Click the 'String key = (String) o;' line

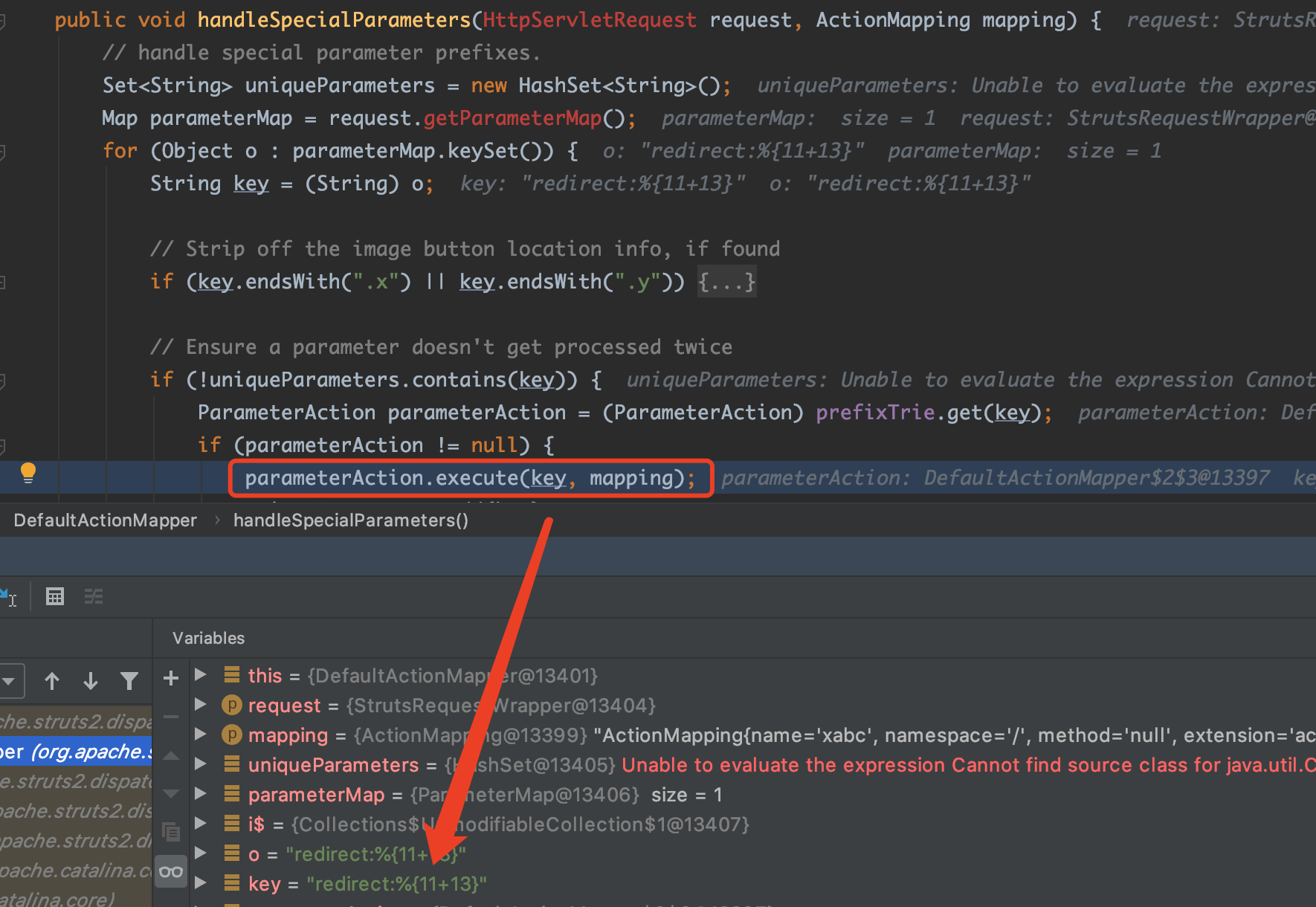point(291,184)
